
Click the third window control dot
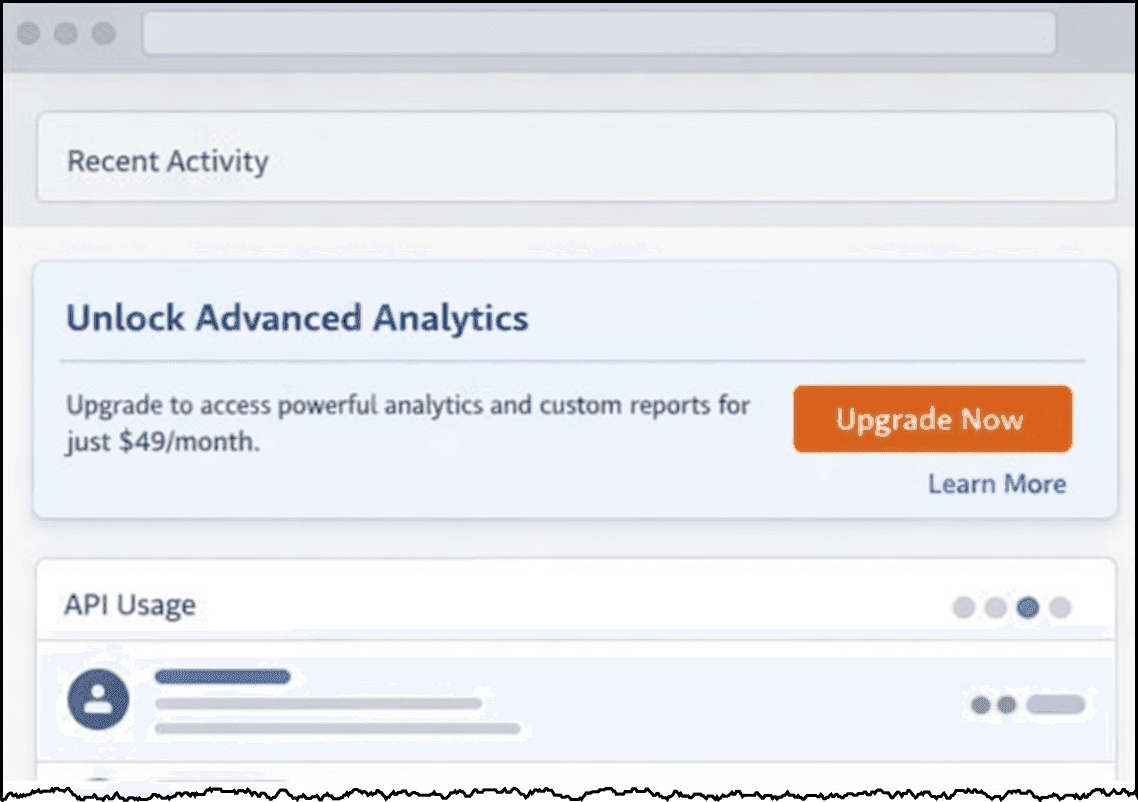tap(103, 34)
